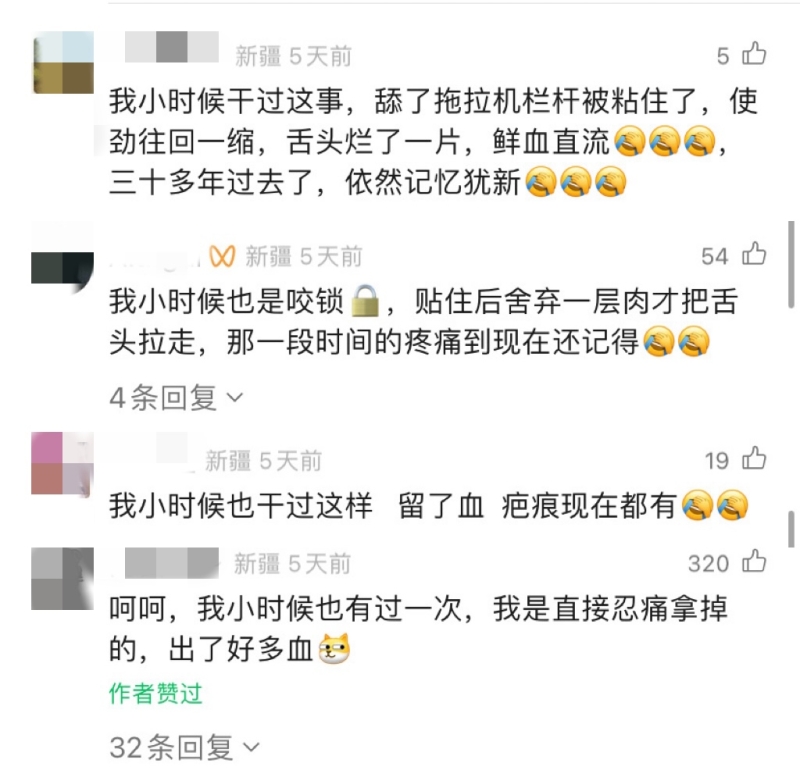This screenshot has height=774, width=800.
Task: Click the lock emoji in second comment
Action: pos(365,302)
